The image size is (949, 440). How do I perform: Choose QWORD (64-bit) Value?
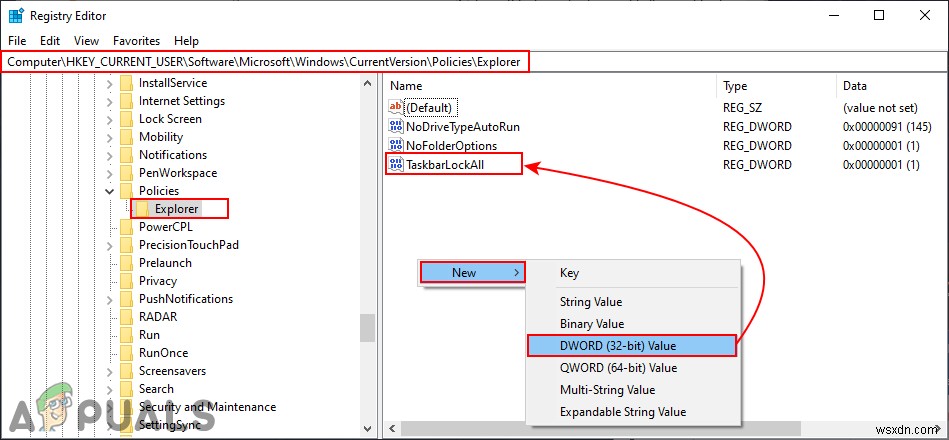(x=632, y=368)
